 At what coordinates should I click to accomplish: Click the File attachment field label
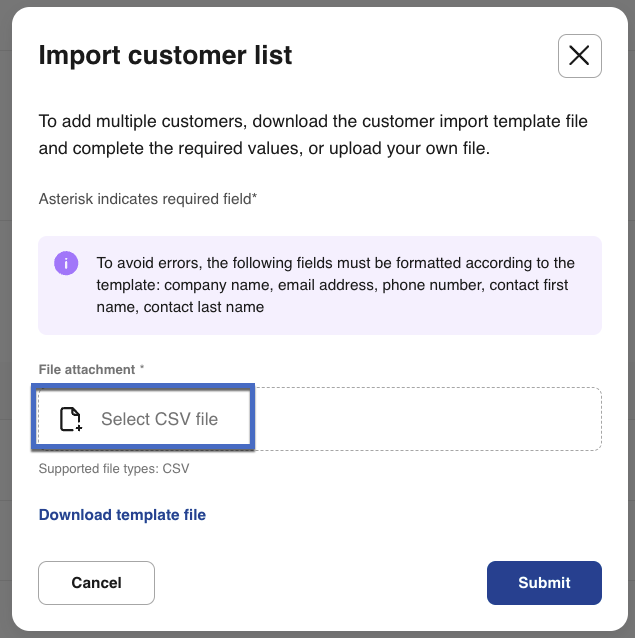coord(86,370)
